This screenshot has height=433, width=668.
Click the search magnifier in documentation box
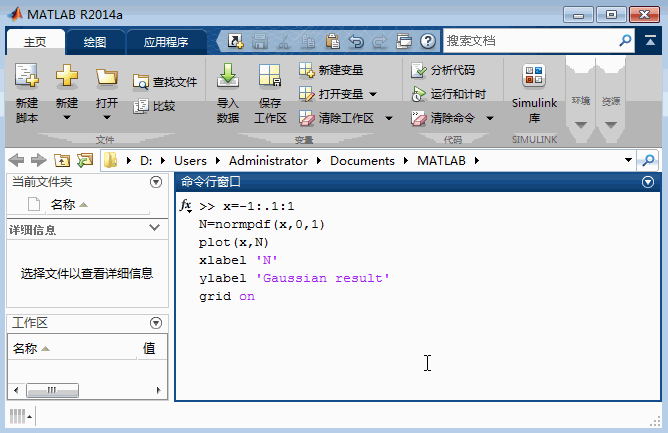pos(625,41)
